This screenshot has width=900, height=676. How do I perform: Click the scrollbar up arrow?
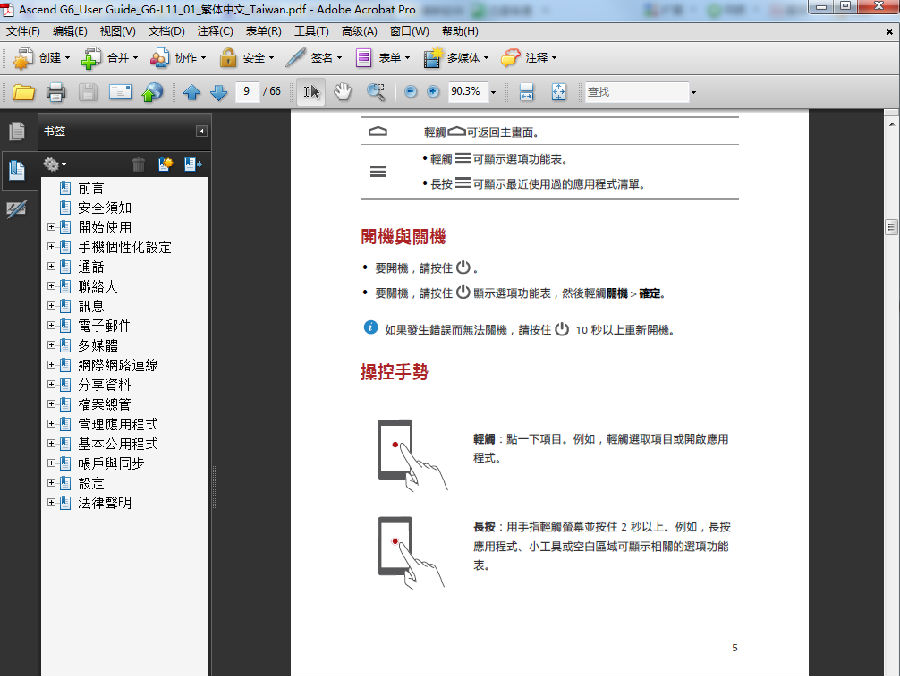coord(891,125)
